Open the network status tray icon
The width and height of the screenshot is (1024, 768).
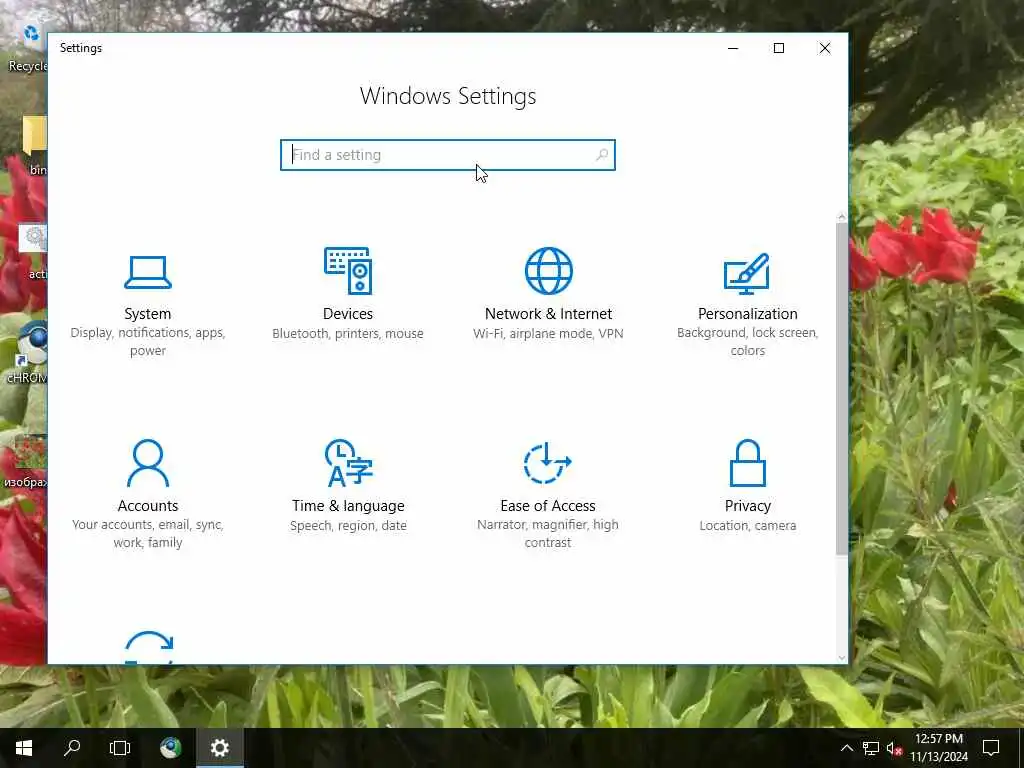point(870,748)
